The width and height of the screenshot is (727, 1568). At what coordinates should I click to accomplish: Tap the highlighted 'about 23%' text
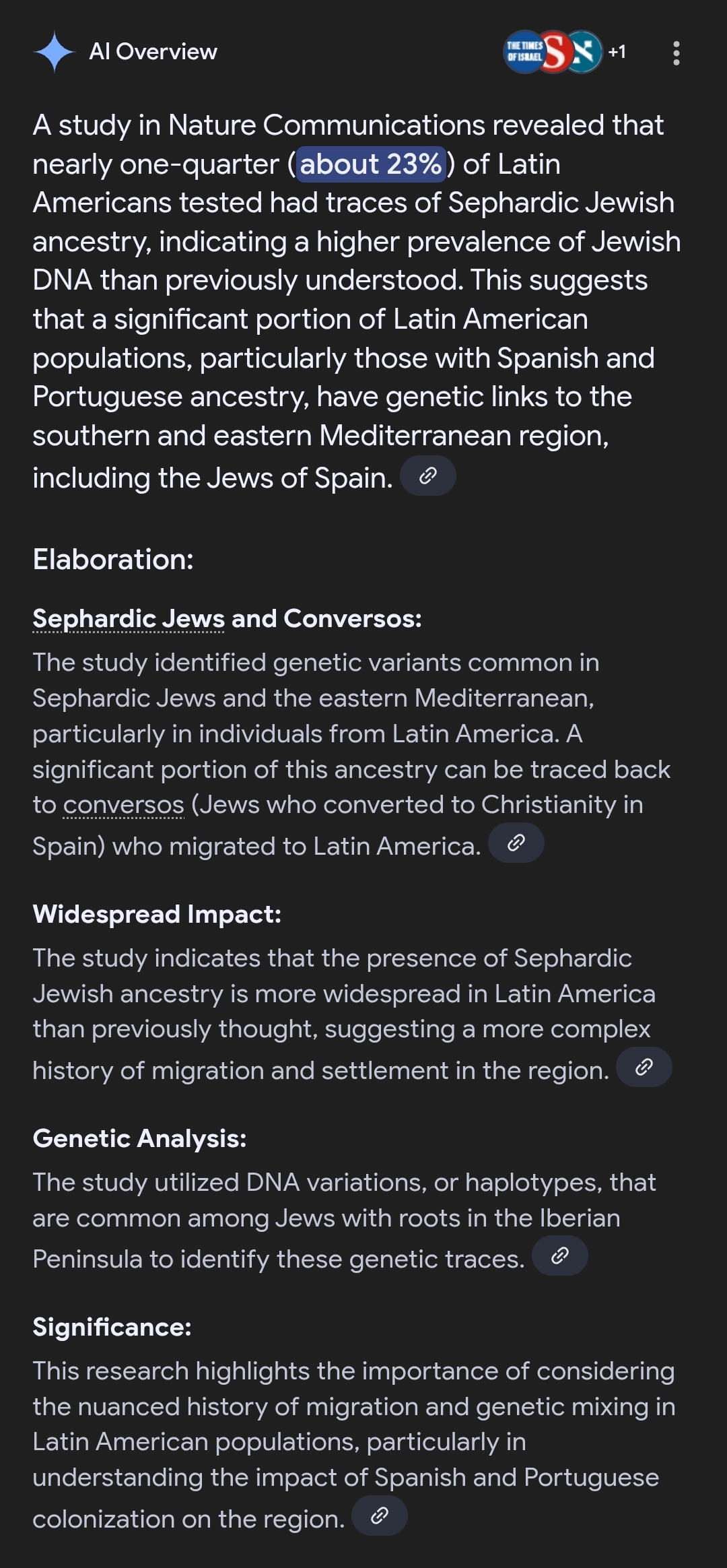click(371, 164)
